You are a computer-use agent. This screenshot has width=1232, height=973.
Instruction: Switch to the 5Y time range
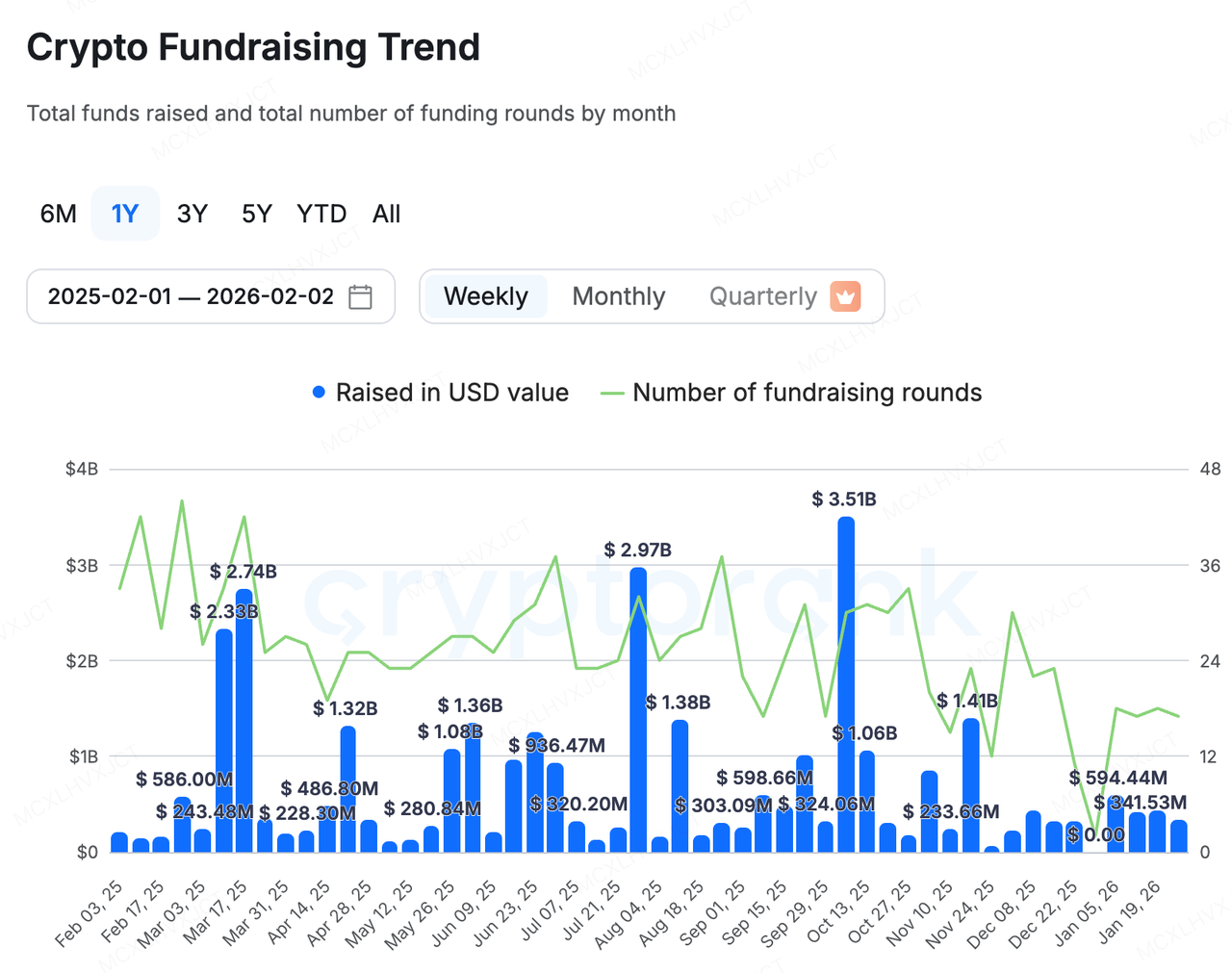click(x=256, y=214)
